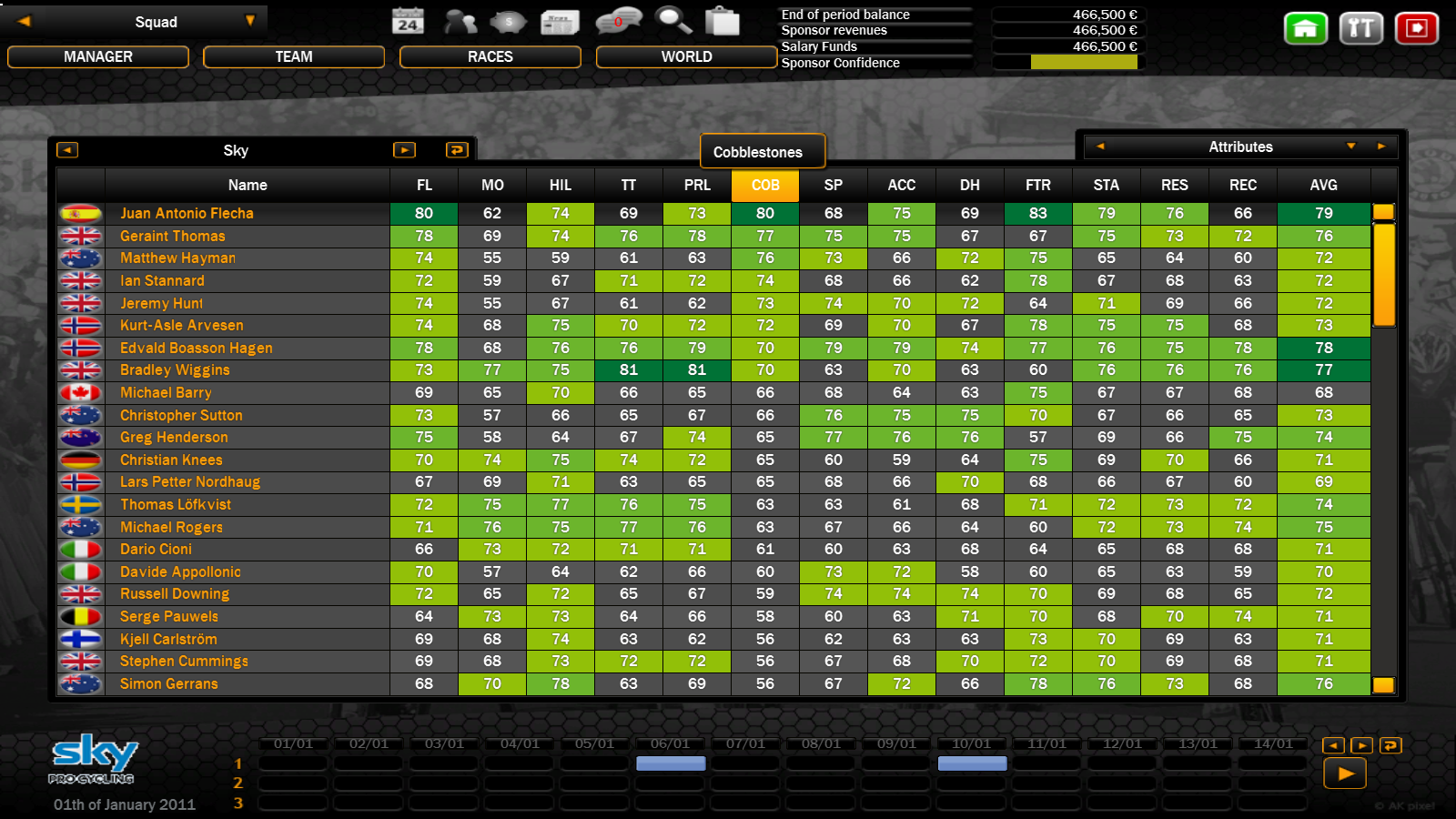Open the clipboard icon in toolbar

(x=723, y=21)
